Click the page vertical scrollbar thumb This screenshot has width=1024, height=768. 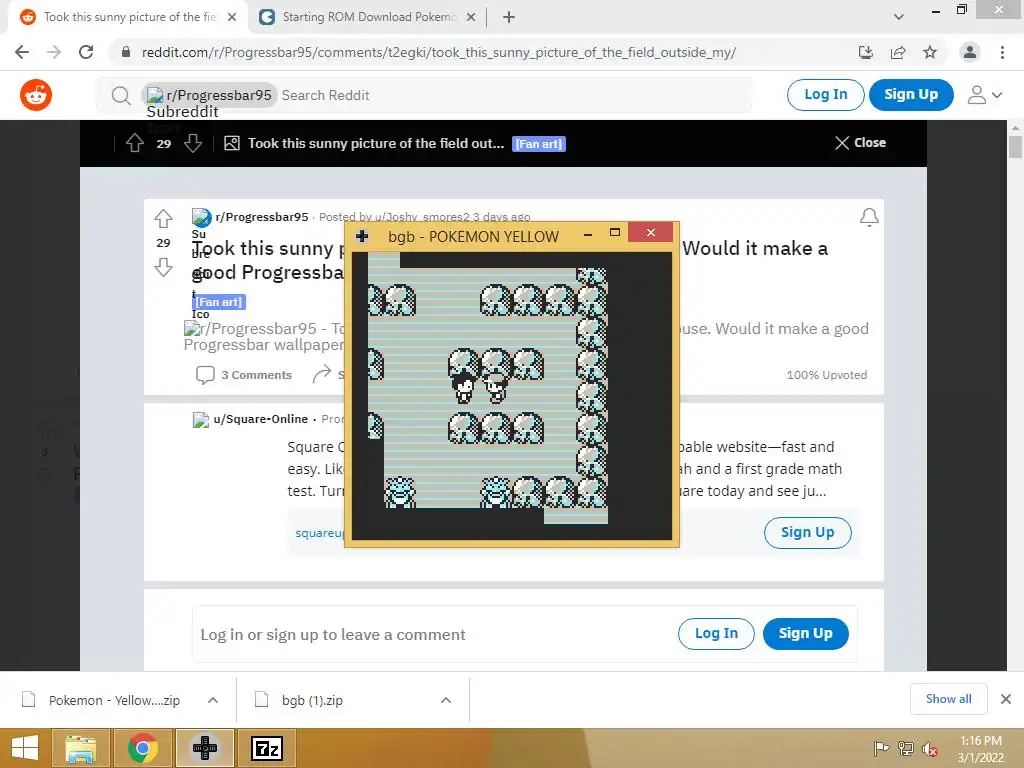(1014, 145)
